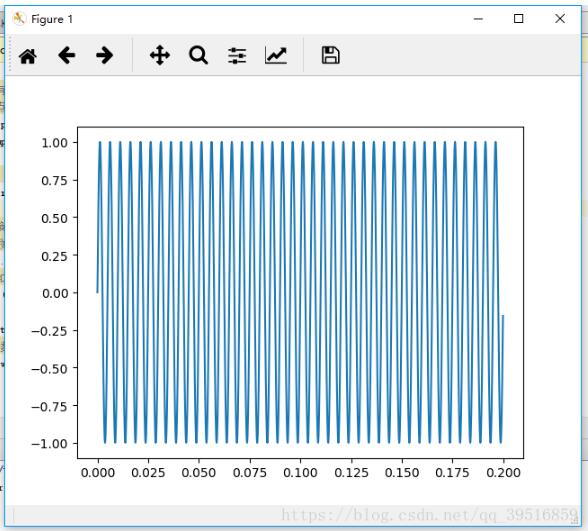
Task: Click the x-axis label 0.100
Action: click(x=300, y=472)
